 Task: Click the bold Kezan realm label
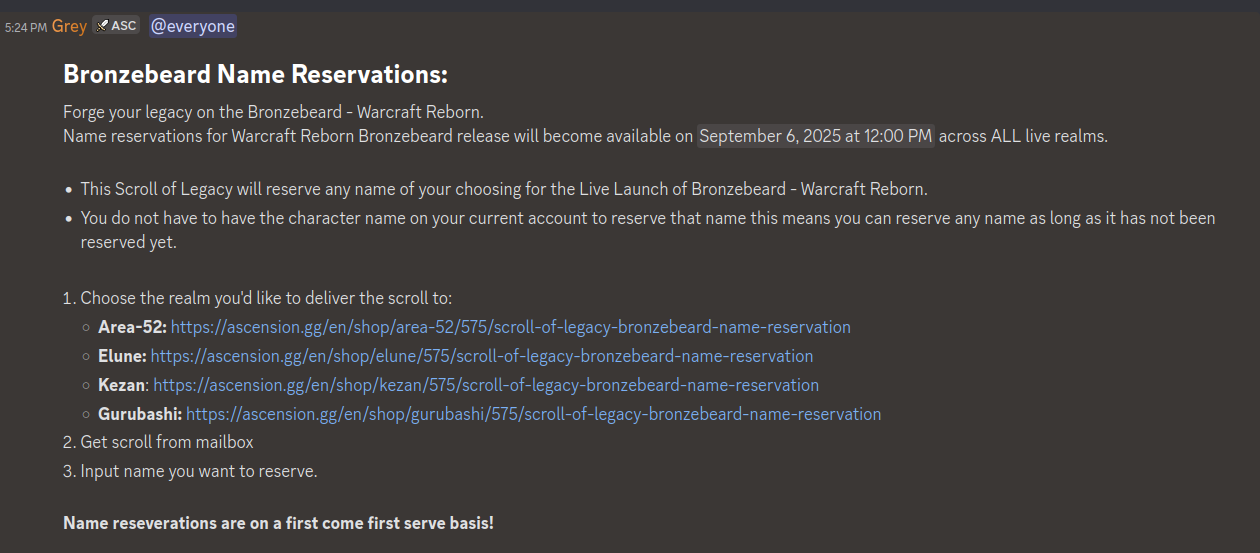(x=121, y=385)
